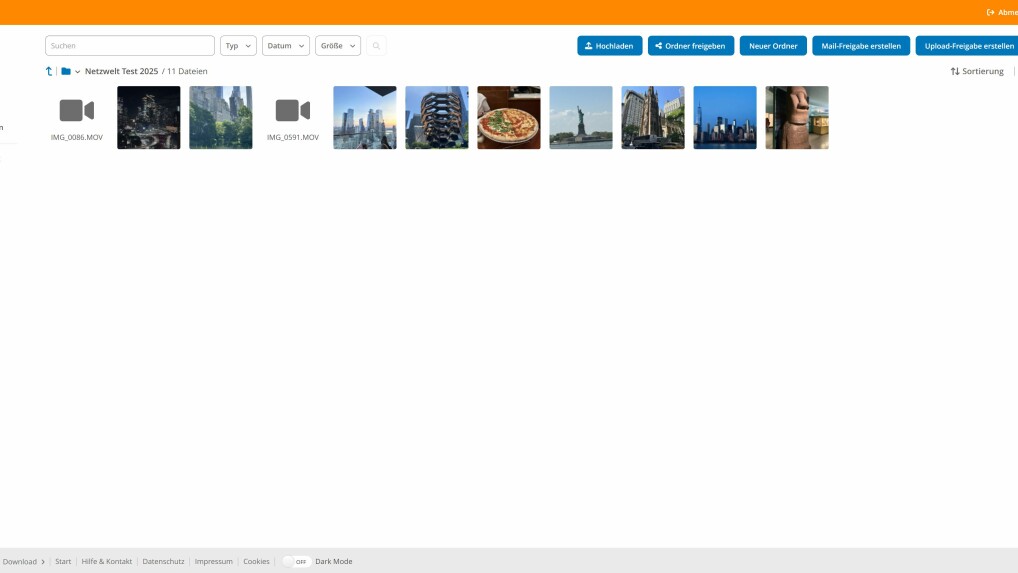Click the search magnifier icon
Screen dimensions: 1018x573
click(376, 46)
